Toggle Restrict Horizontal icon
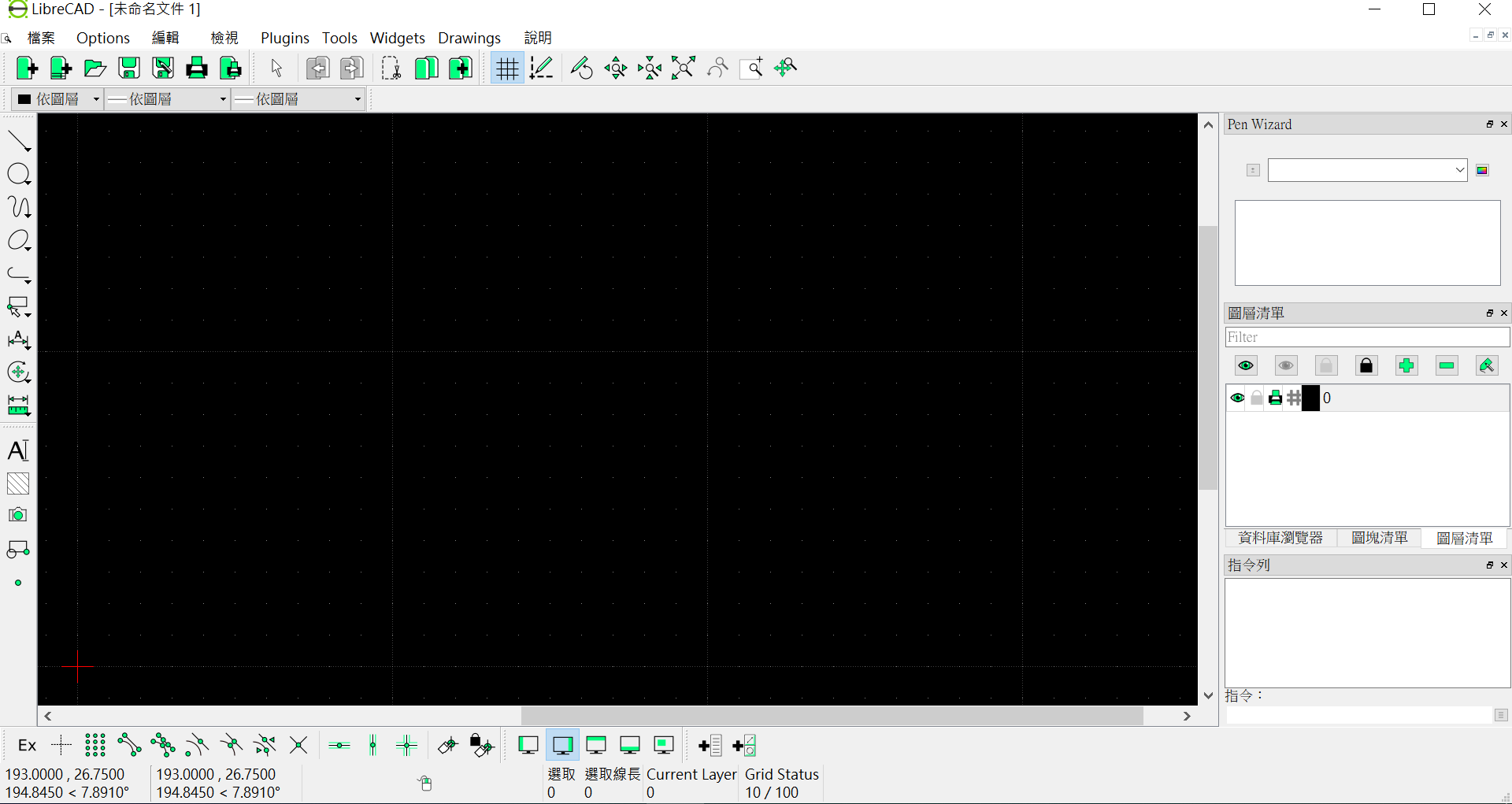This screenshot has height=804, width=1512. tap(339, 745)
